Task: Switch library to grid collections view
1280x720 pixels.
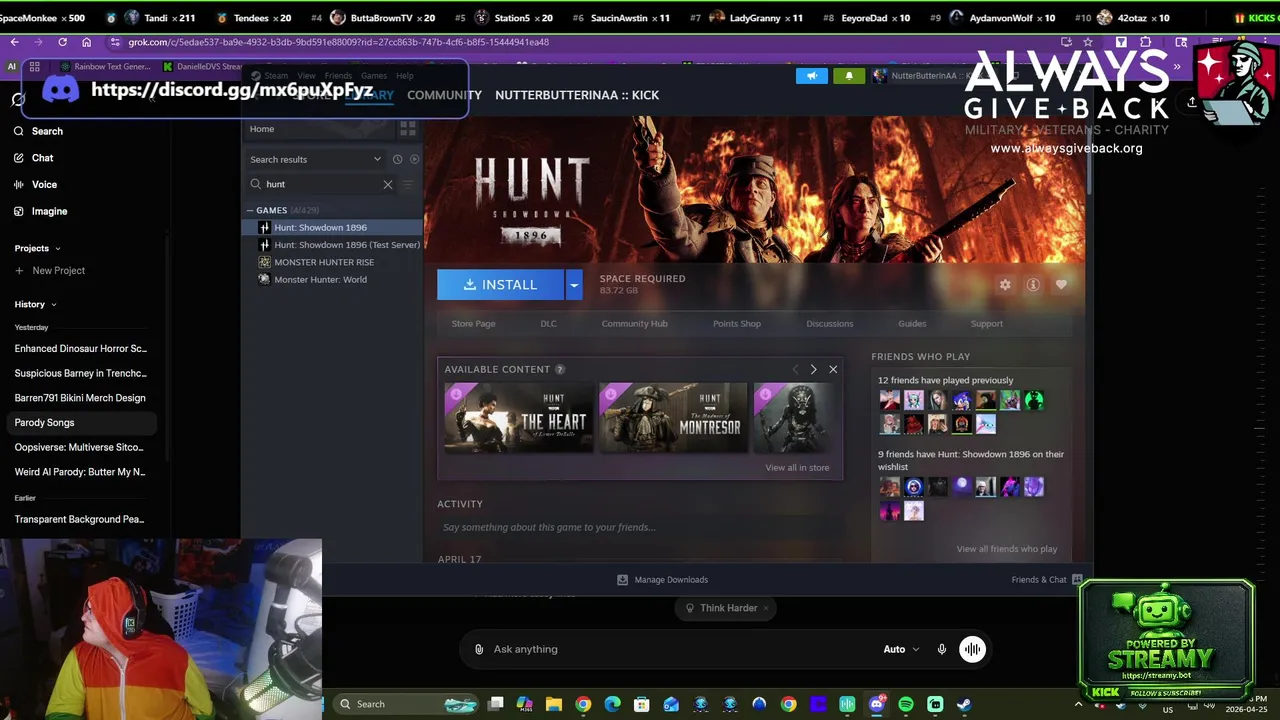Action: [x=408, y=129]
